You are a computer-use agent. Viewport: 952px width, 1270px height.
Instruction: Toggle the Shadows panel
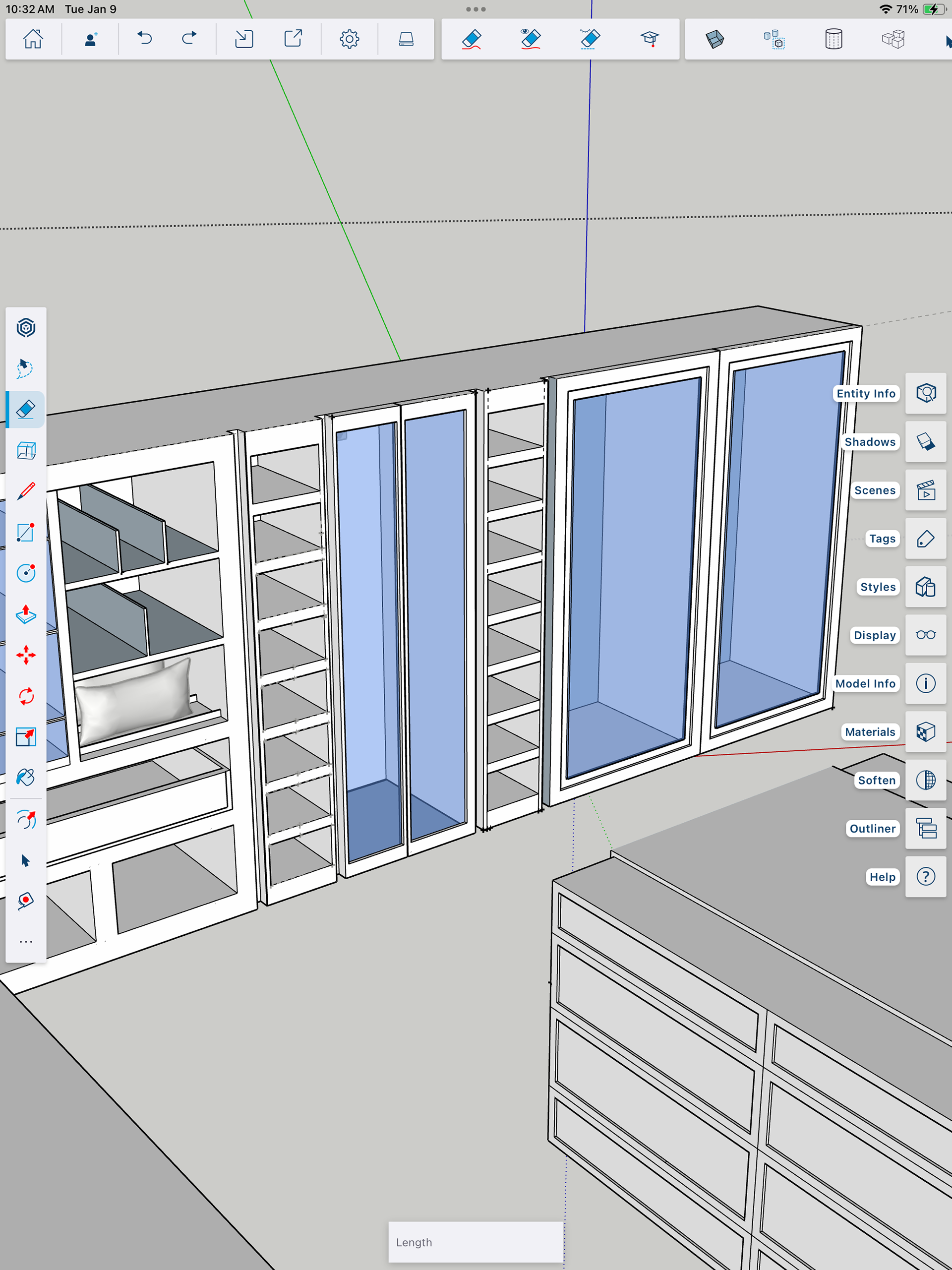(925, 442)
